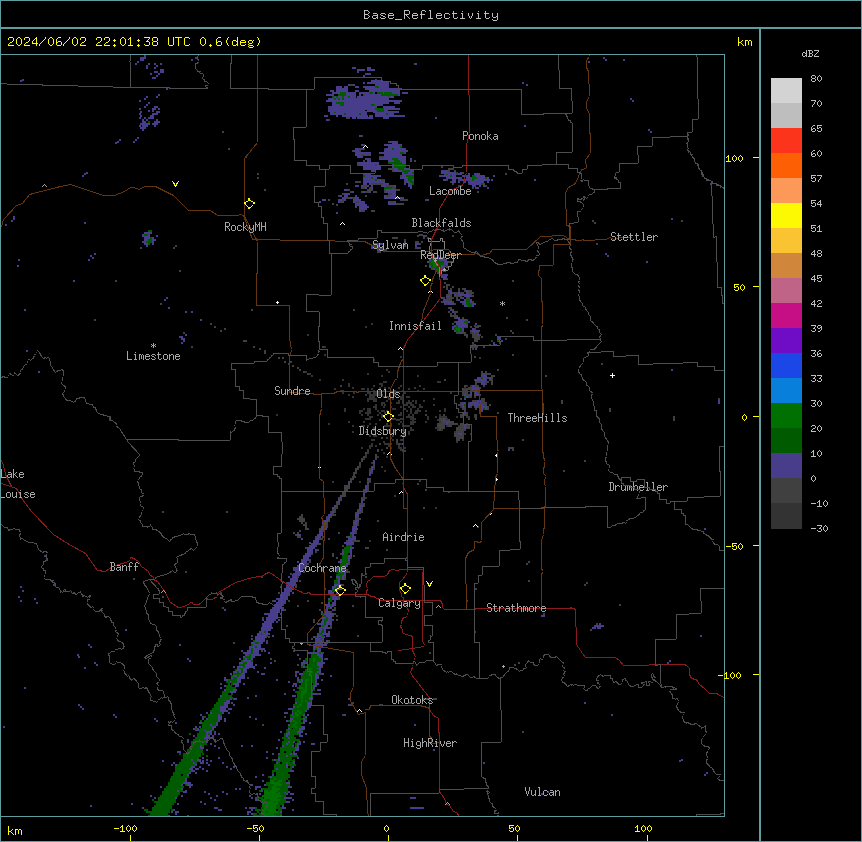This screenshot has width=862, height=842.
Task: Click the white 80 dBZ legend swatch
Action: [x=786, y=91]
